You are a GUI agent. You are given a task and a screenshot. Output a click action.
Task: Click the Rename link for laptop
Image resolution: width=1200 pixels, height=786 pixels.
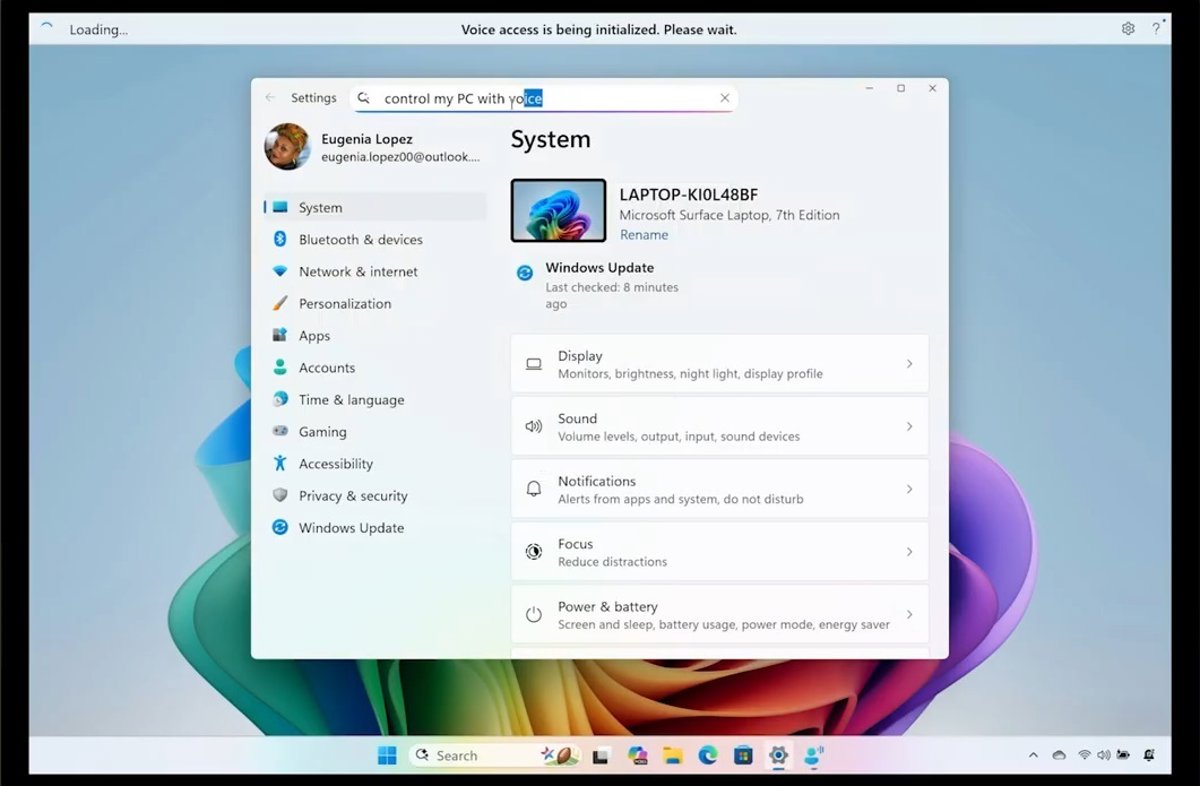pos(643,235)
